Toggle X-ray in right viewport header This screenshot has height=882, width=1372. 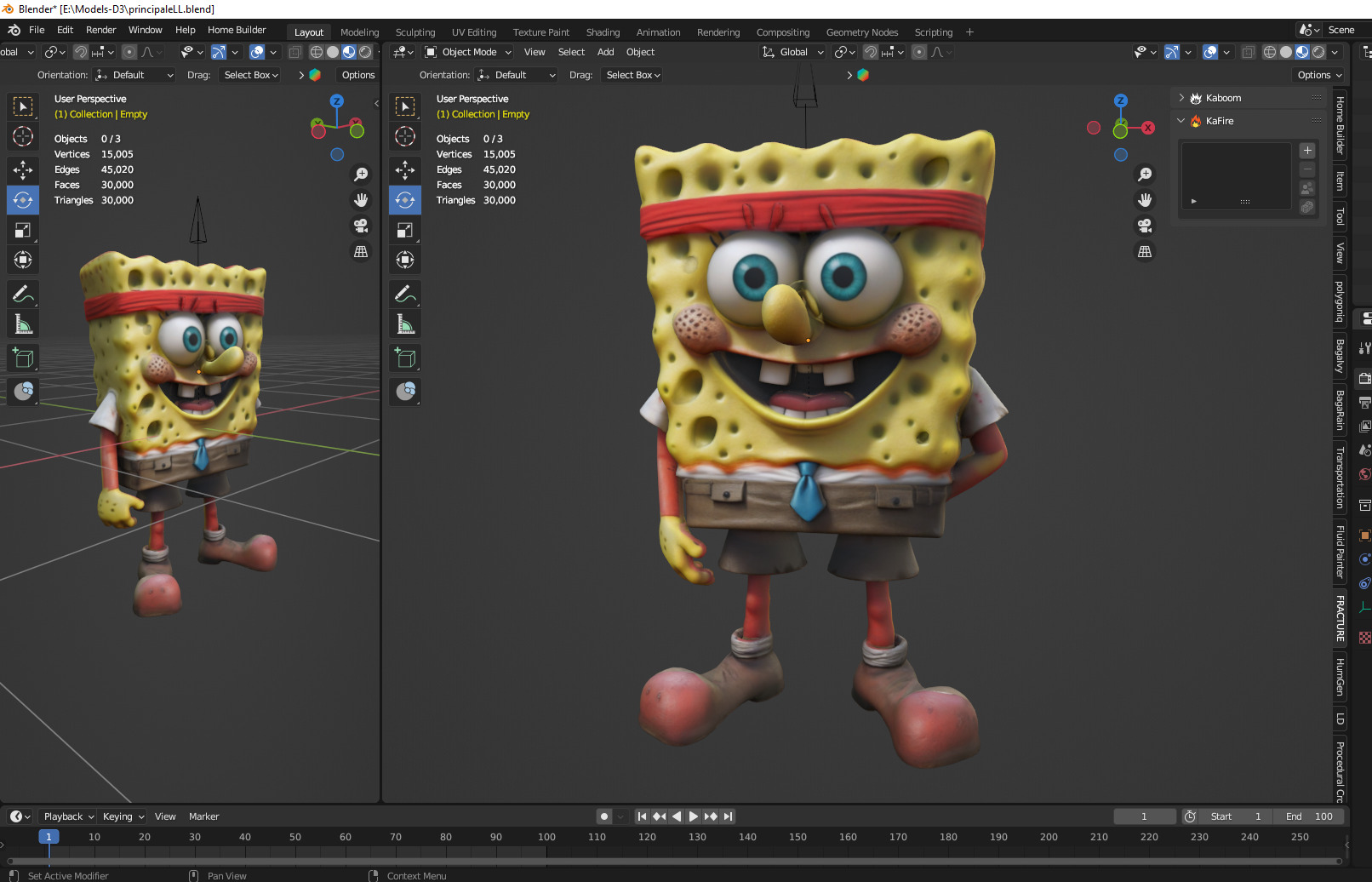click(x=1248, y=52)
